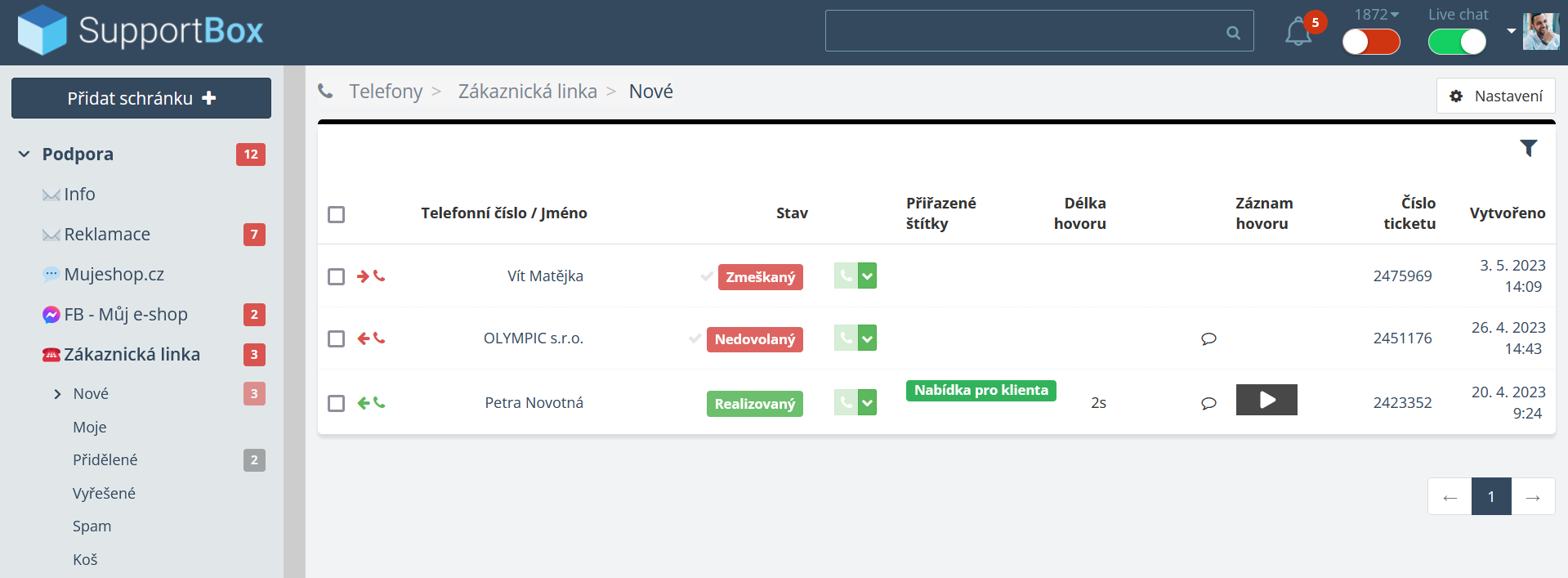Click the phone icon in the breadcrumb
This screenshot has width=1568, height=578.
(x=325, y=91)
